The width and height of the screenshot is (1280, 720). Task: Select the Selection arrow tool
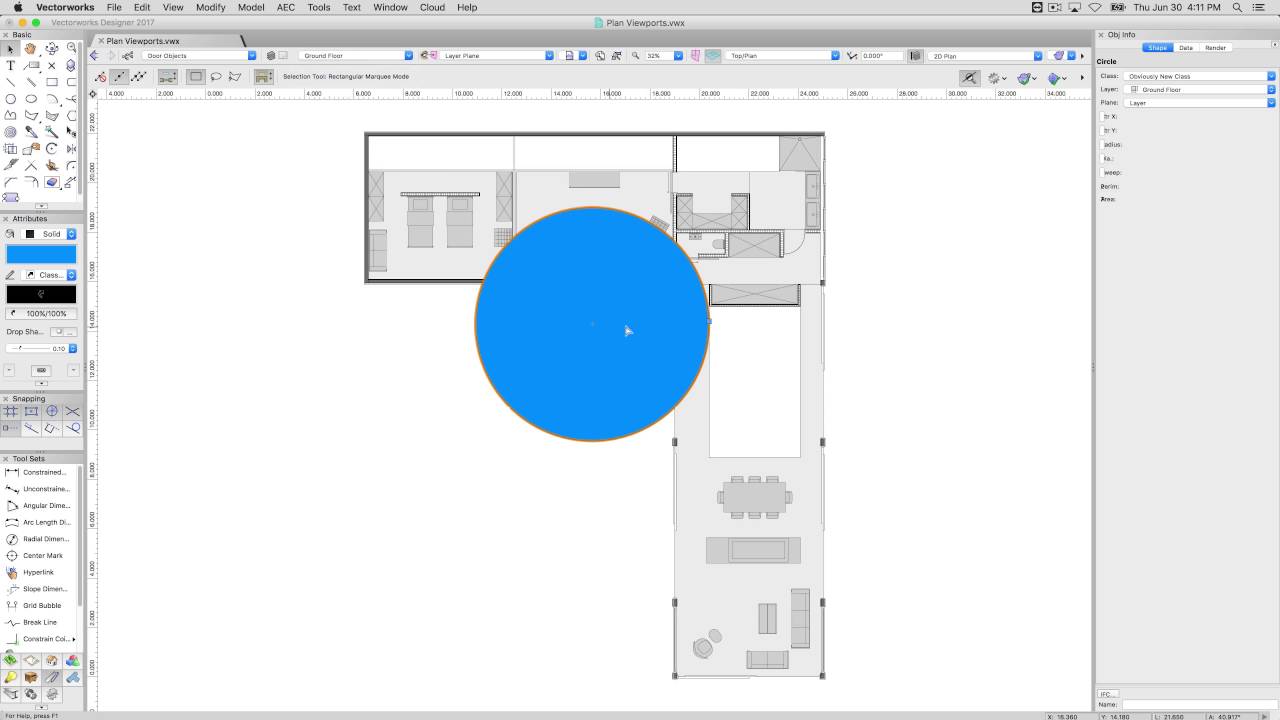click(10, 48)
